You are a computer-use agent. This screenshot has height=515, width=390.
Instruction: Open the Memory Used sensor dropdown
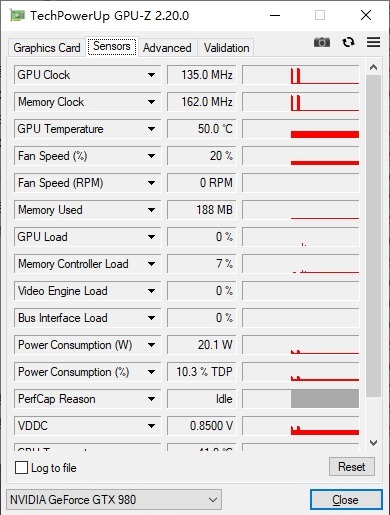tap(151, 210)
